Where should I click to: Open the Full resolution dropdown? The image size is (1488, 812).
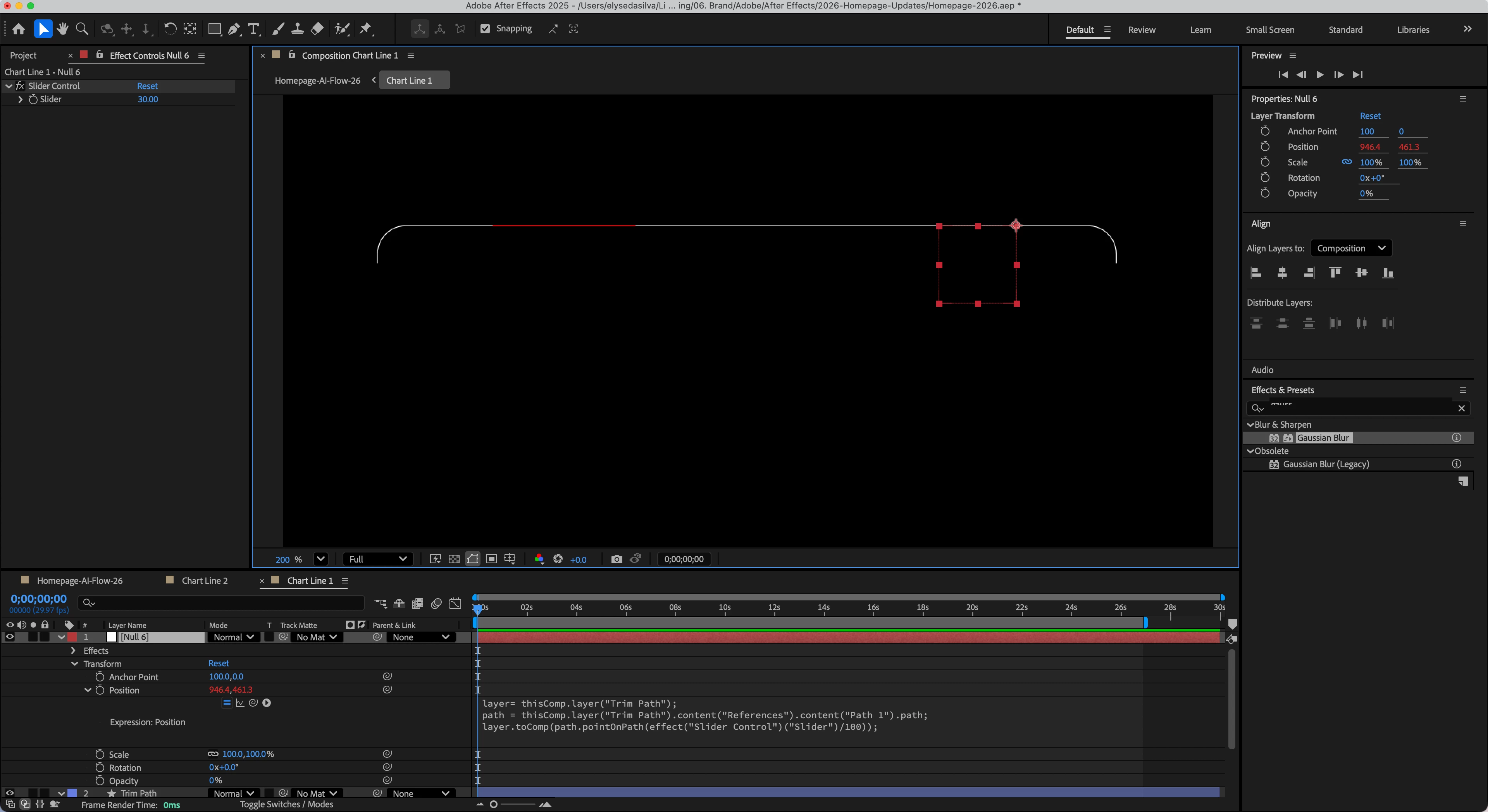click(378, 559)
